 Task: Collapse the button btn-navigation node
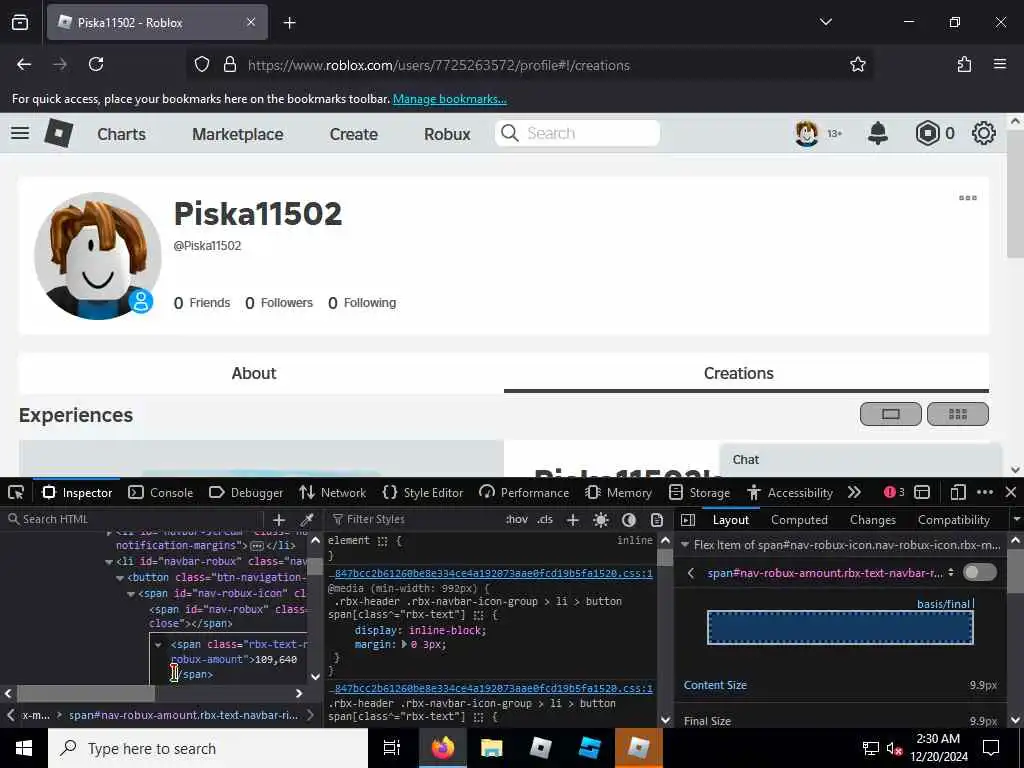click(x=120, y=578)
